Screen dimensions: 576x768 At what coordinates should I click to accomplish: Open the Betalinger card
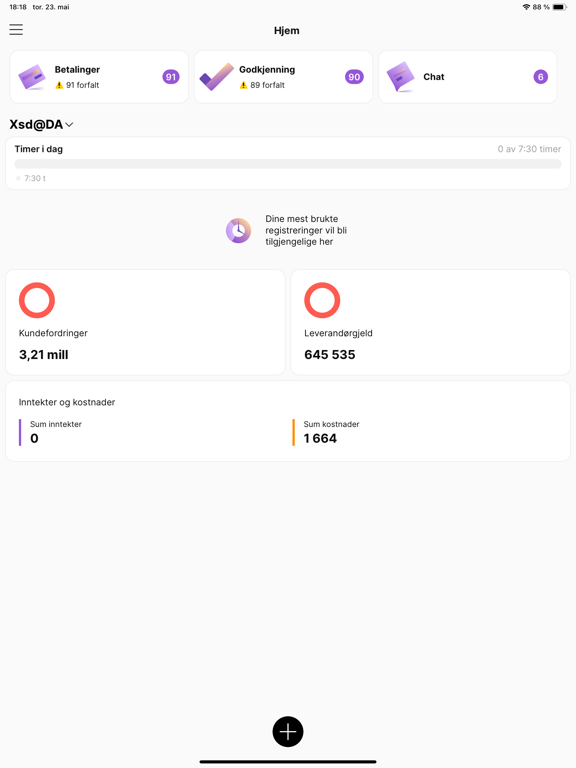99,77
